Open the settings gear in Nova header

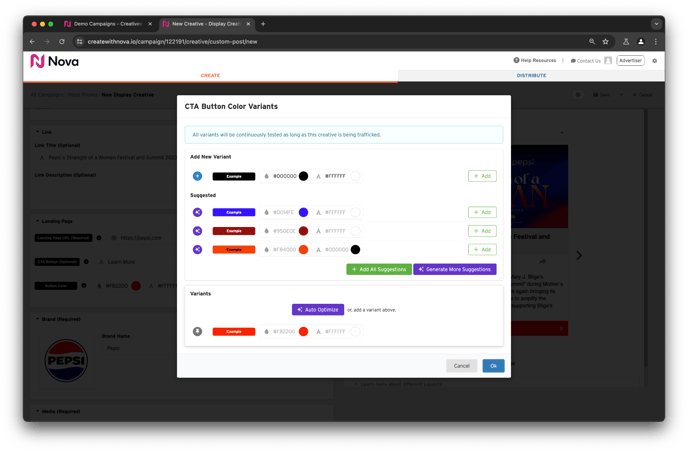click(655, 61)
